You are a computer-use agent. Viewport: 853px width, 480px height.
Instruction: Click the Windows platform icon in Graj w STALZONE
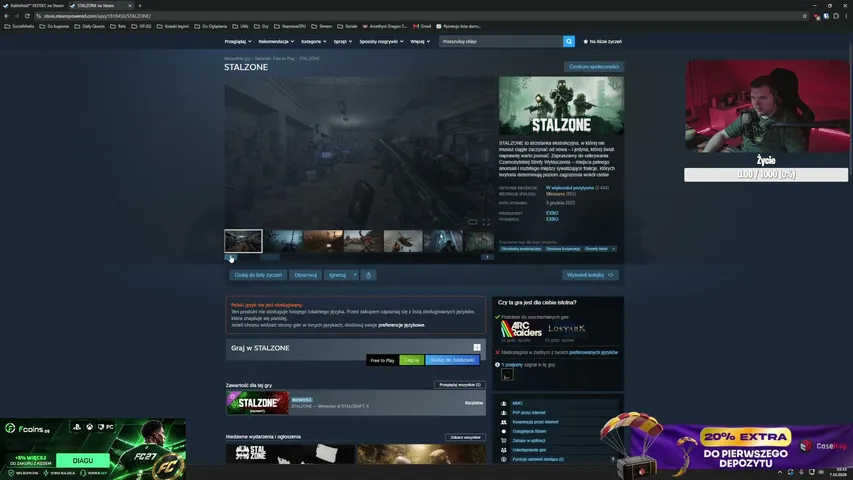(477, 347)
